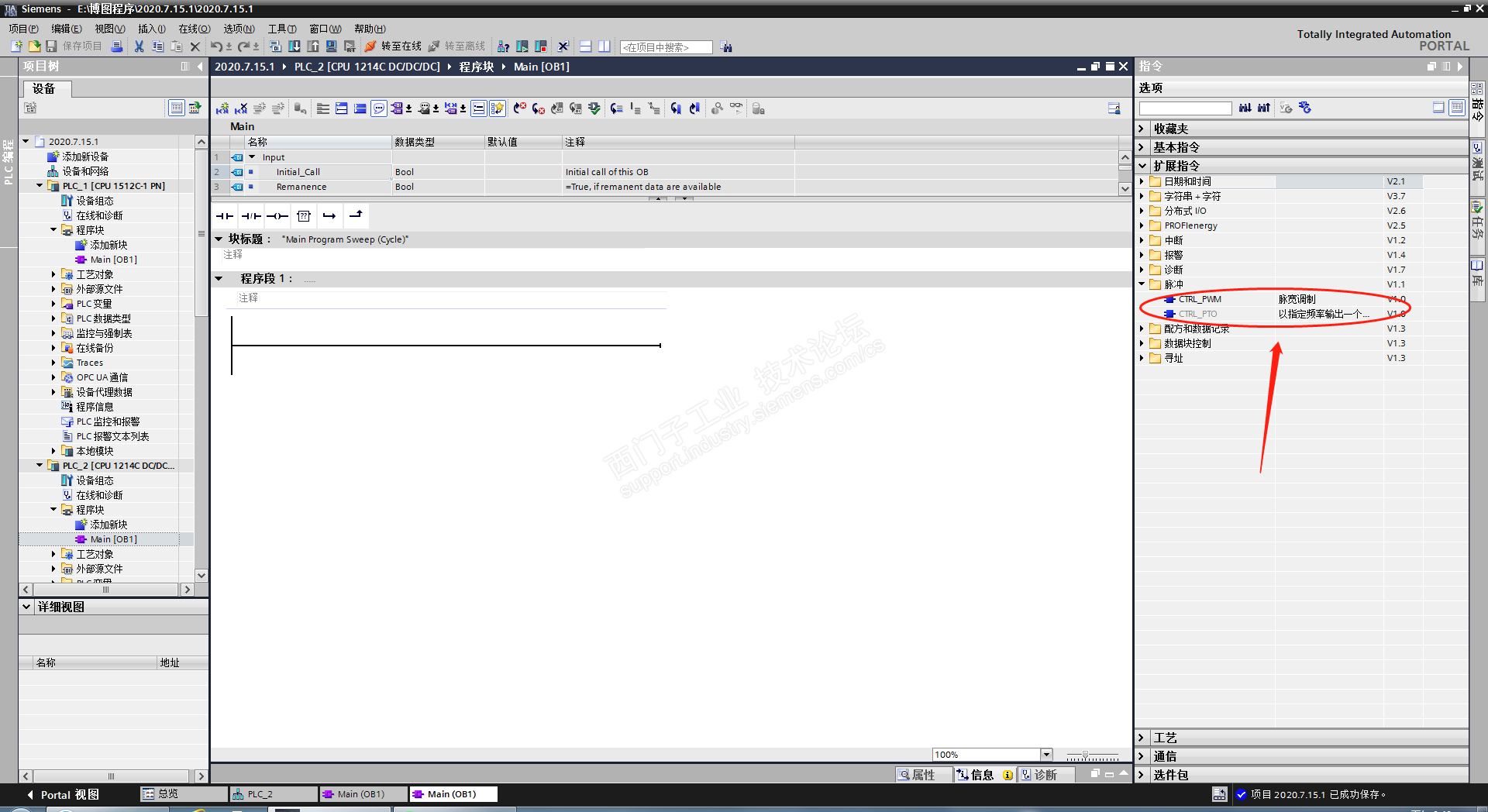Click the open branch icon
Viewport: 1488px width, 812px height.
click(x=329, y=216)
